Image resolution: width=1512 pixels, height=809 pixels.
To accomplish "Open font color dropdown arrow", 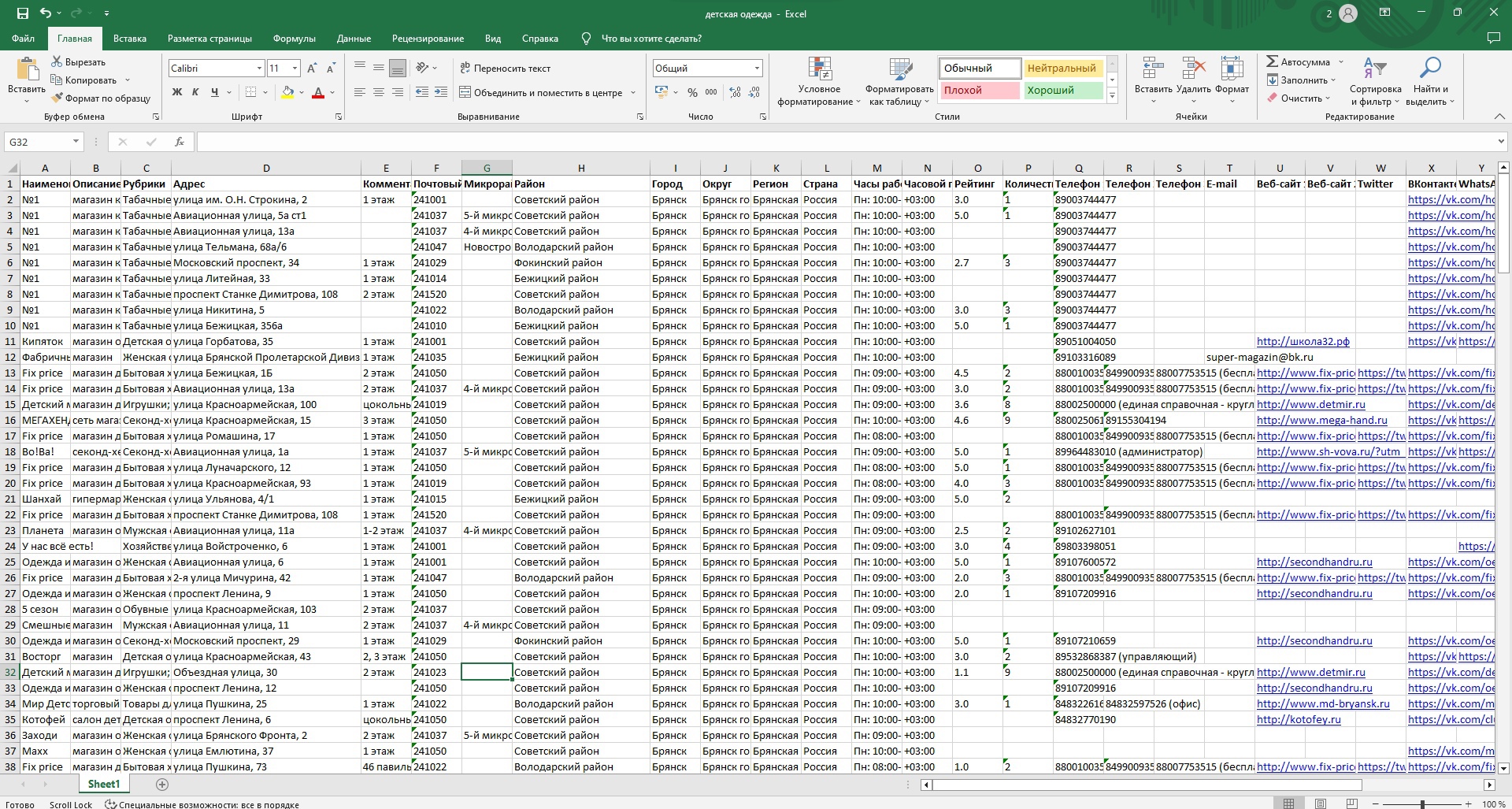I will 332,92.
